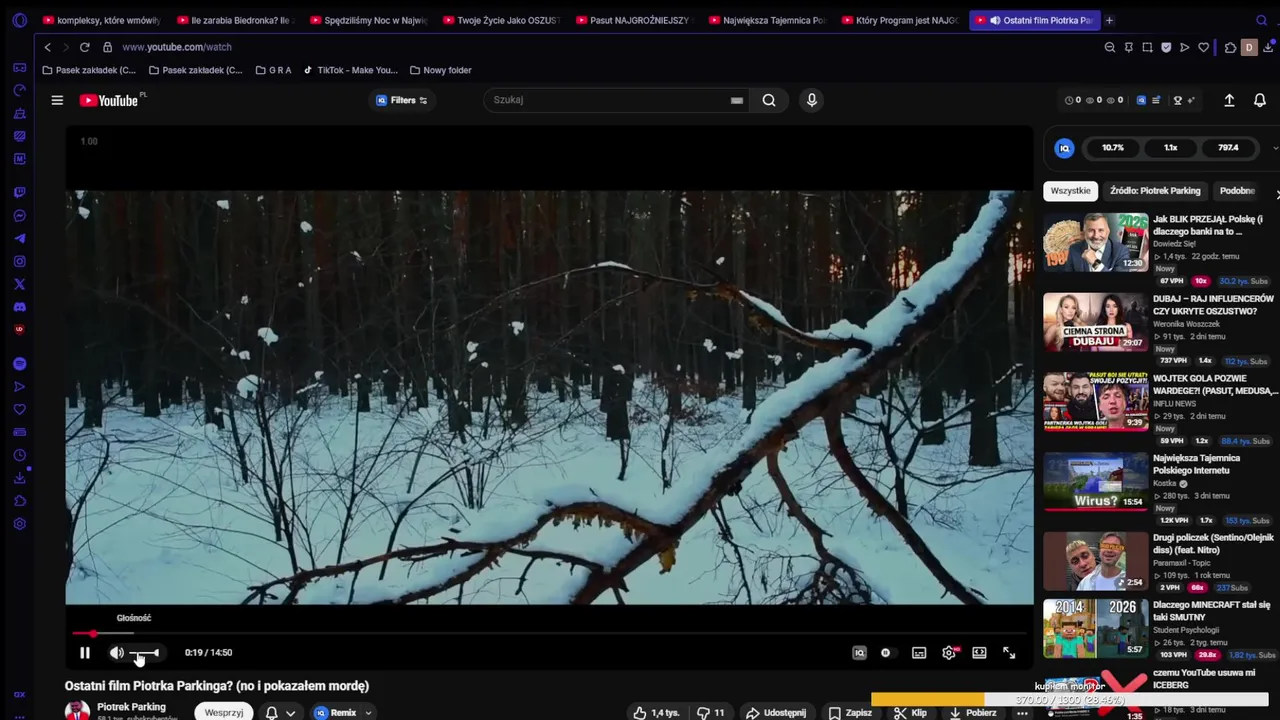Viewport: 1280px width, 720px height.
Task: Switch to Twoje Życie Jako OSZUST tab
Action: tap(500, 20)
